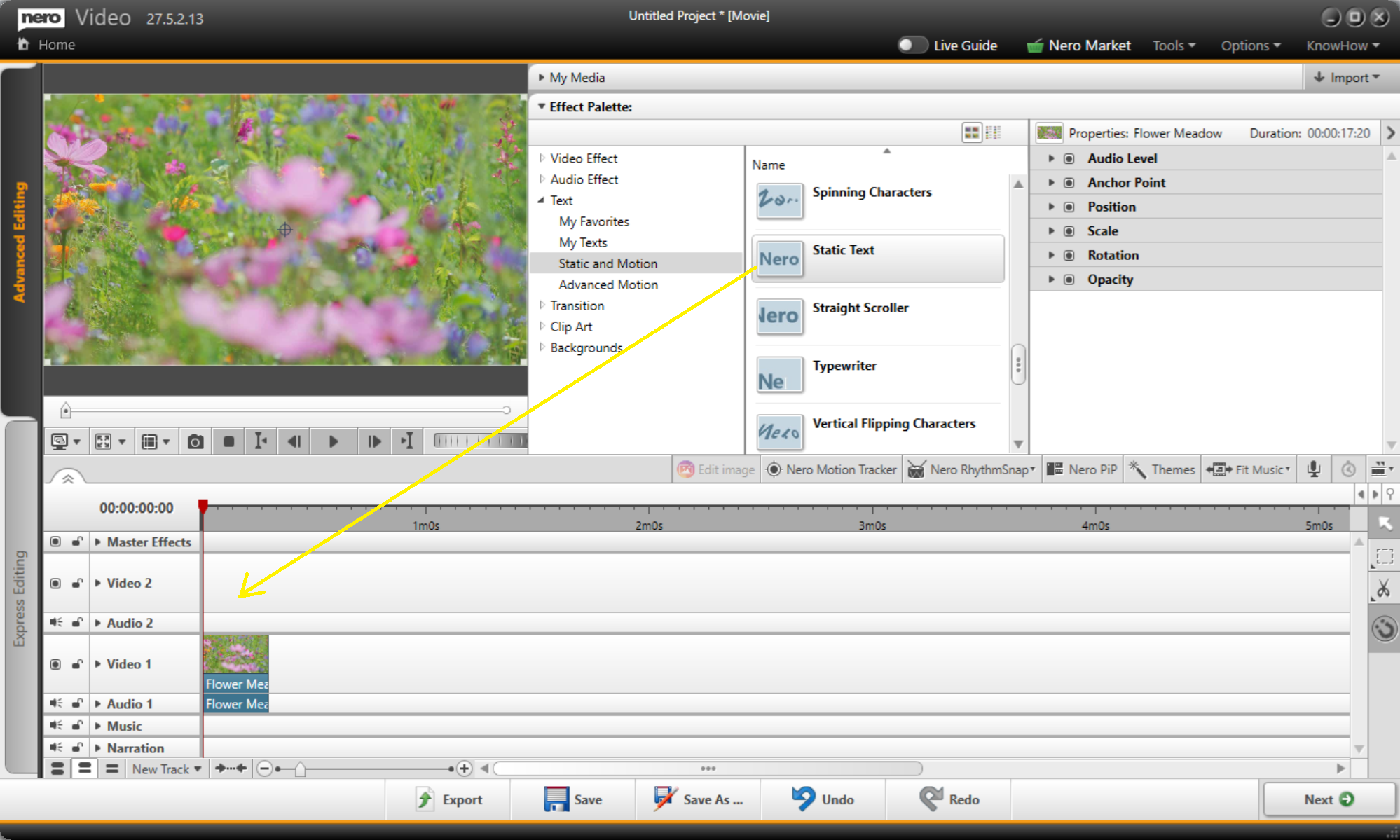Open the Themes tool

click(x=1162, y=469)
